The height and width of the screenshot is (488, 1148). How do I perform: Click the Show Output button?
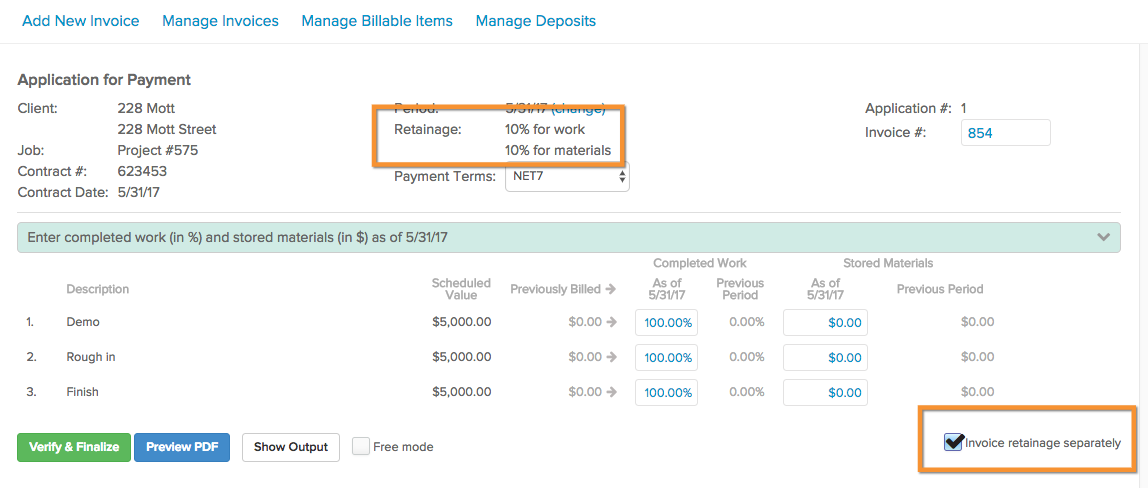[x=291, y=447]
